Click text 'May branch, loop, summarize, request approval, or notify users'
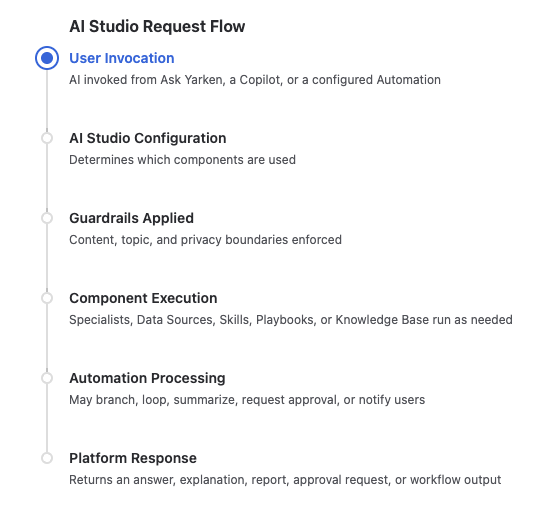Image resolution: width=555 pixels, height=507 pixels. tap(247, 400)
